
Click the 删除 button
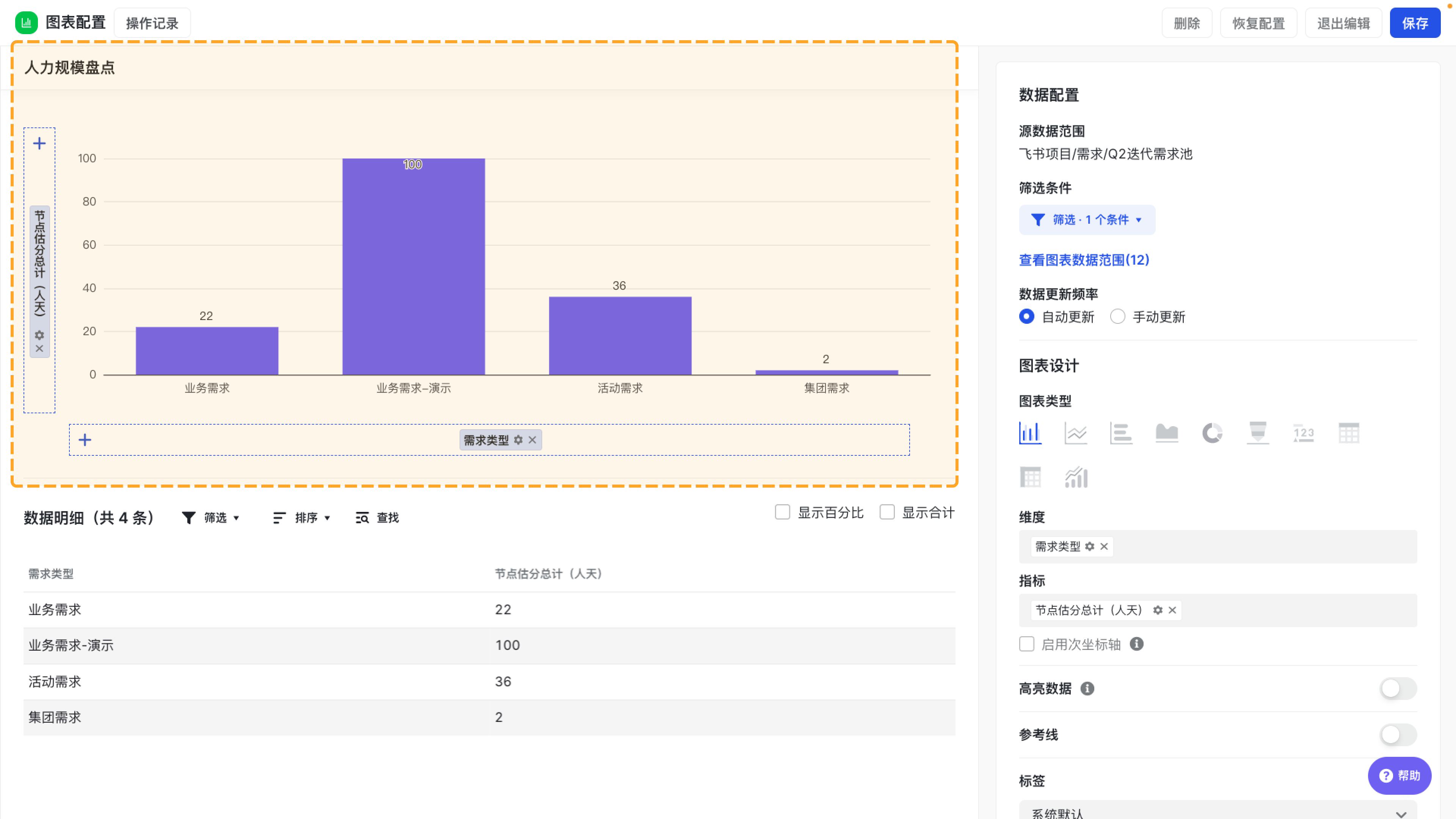pos(1187,23)
